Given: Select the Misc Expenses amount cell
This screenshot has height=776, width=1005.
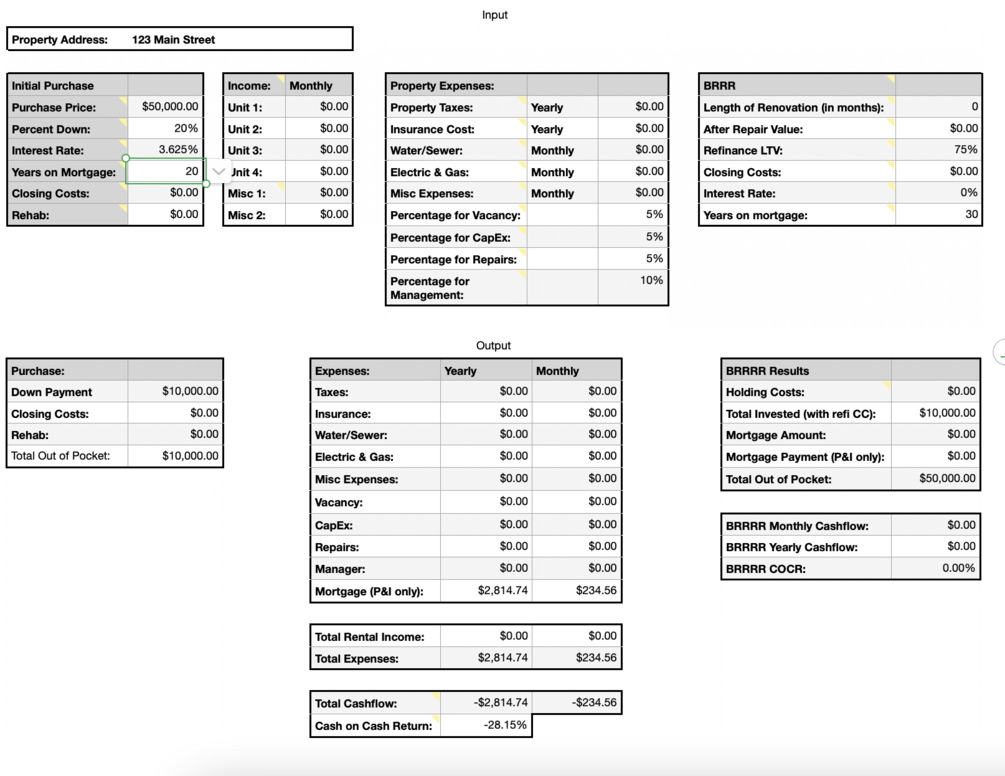Looking at the screenshot, I should pos(633,193).
